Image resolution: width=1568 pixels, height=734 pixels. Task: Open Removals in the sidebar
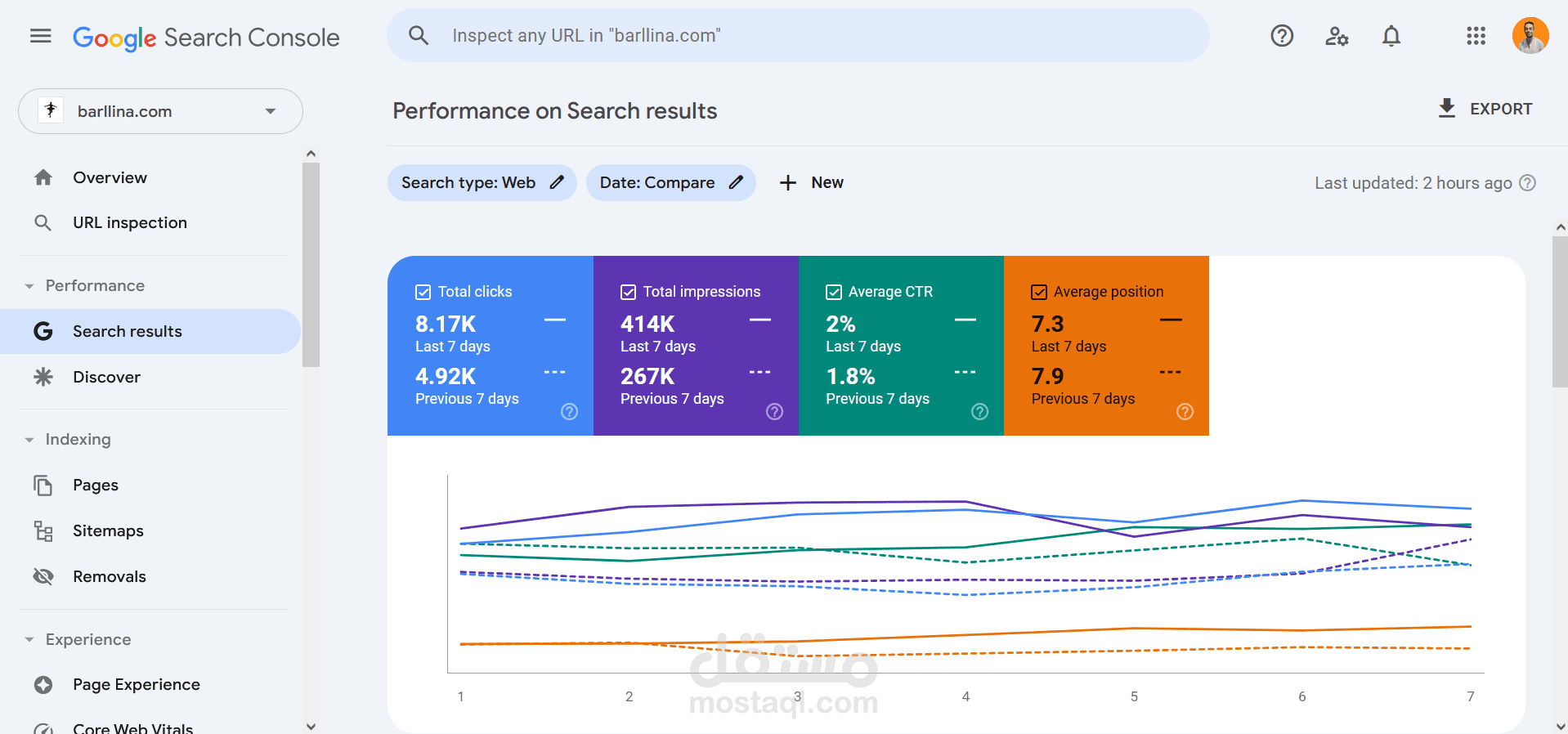[x=150, y=576]
